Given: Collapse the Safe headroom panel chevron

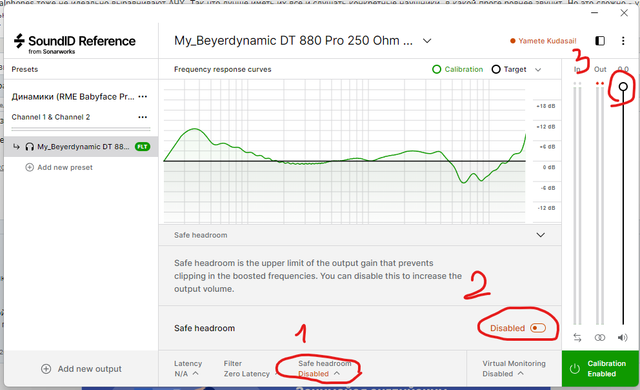Looking at the screenshot, I should coord(540,235).
